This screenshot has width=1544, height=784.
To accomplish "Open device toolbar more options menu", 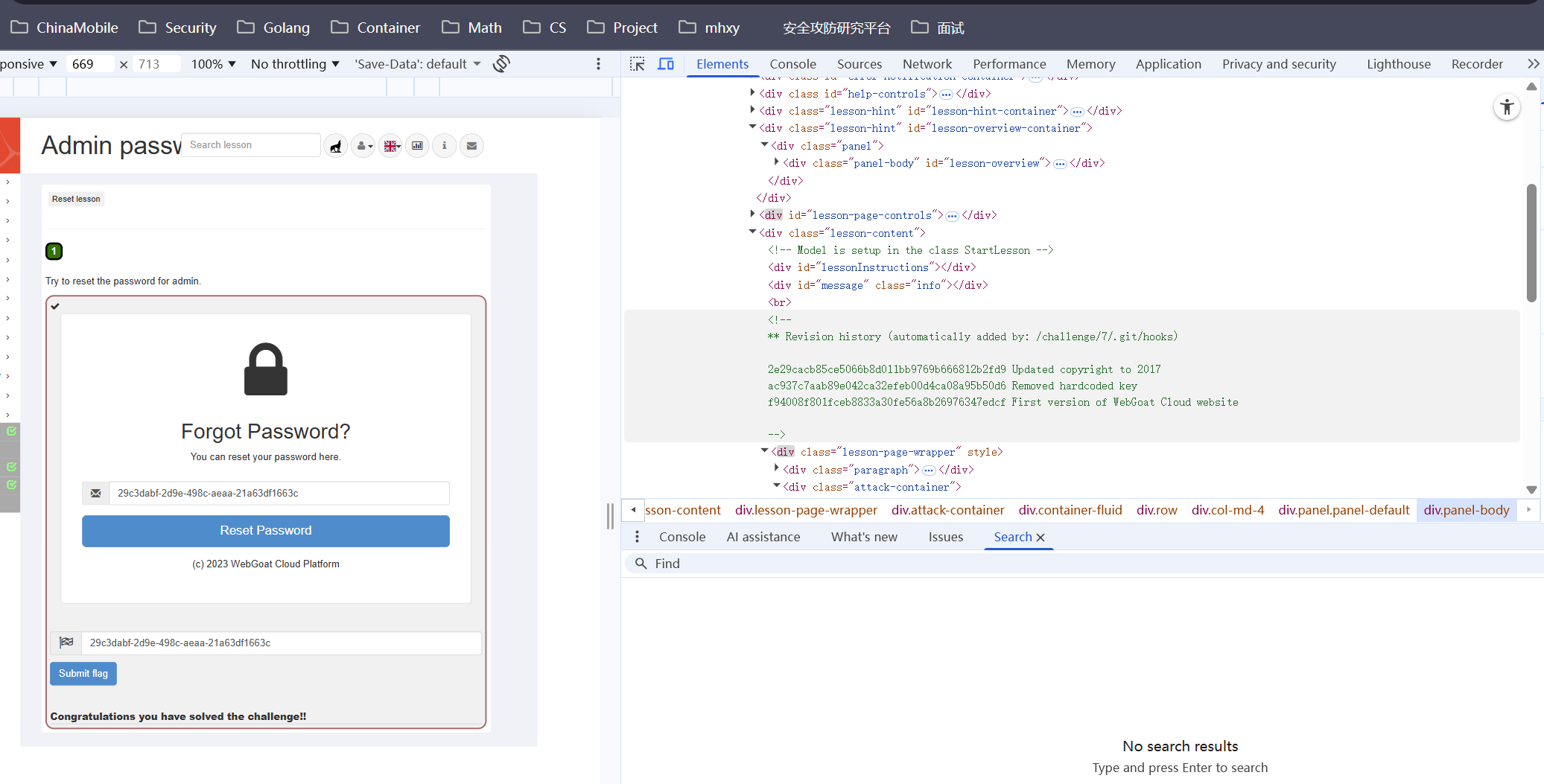I will tap(598, 64).
